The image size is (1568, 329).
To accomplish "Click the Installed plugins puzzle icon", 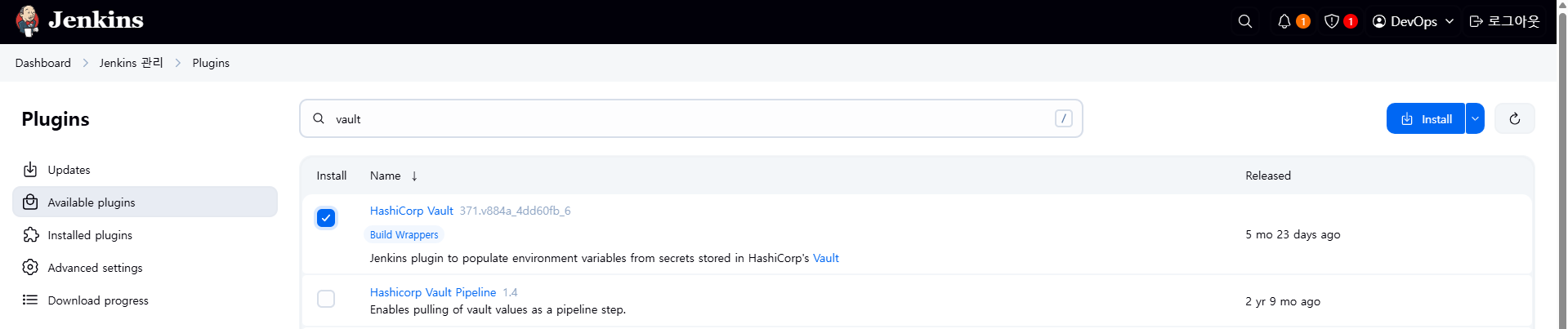I will (x=30, y=235).
